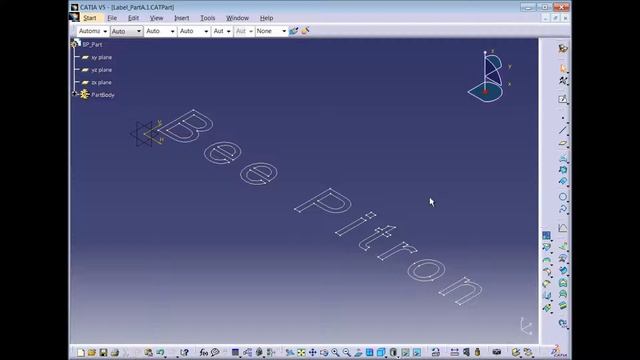Save the part with floppy disk icon

[x=103, y=352]
